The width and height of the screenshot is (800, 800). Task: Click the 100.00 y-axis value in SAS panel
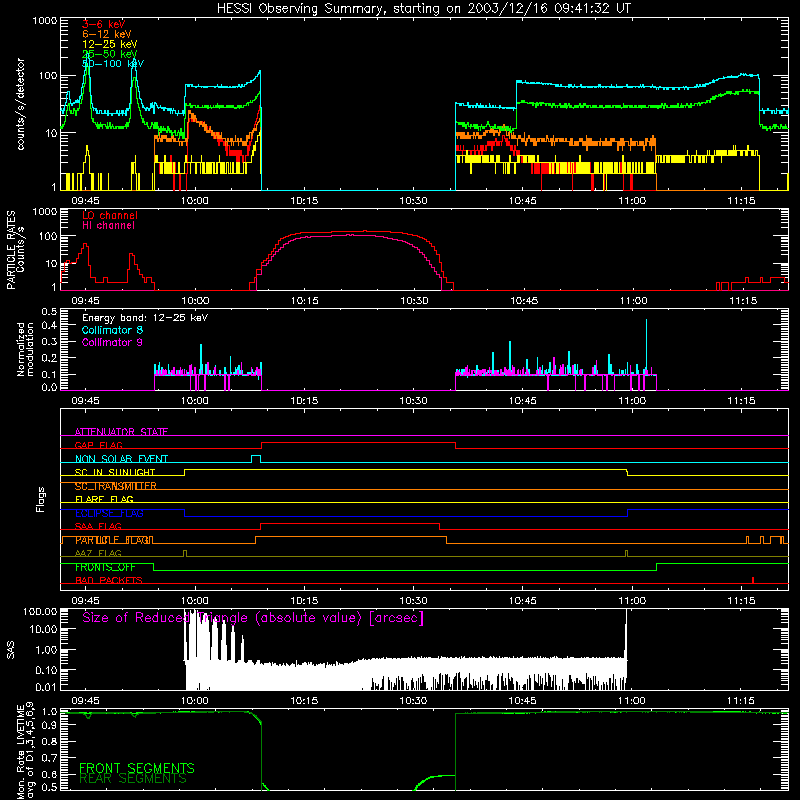40,612
